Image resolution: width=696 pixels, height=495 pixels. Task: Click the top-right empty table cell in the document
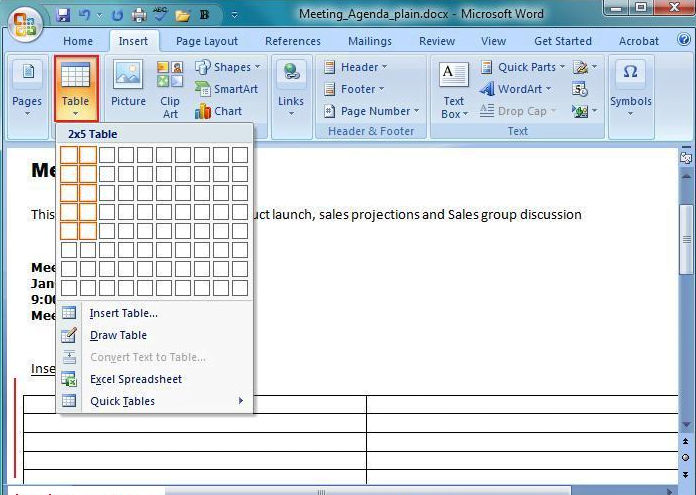tap(522, 404)
